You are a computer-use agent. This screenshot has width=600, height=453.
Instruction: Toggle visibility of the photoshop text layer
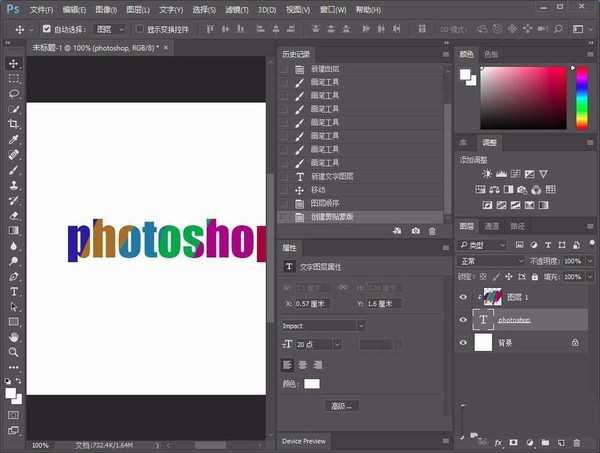pos(463,319)
